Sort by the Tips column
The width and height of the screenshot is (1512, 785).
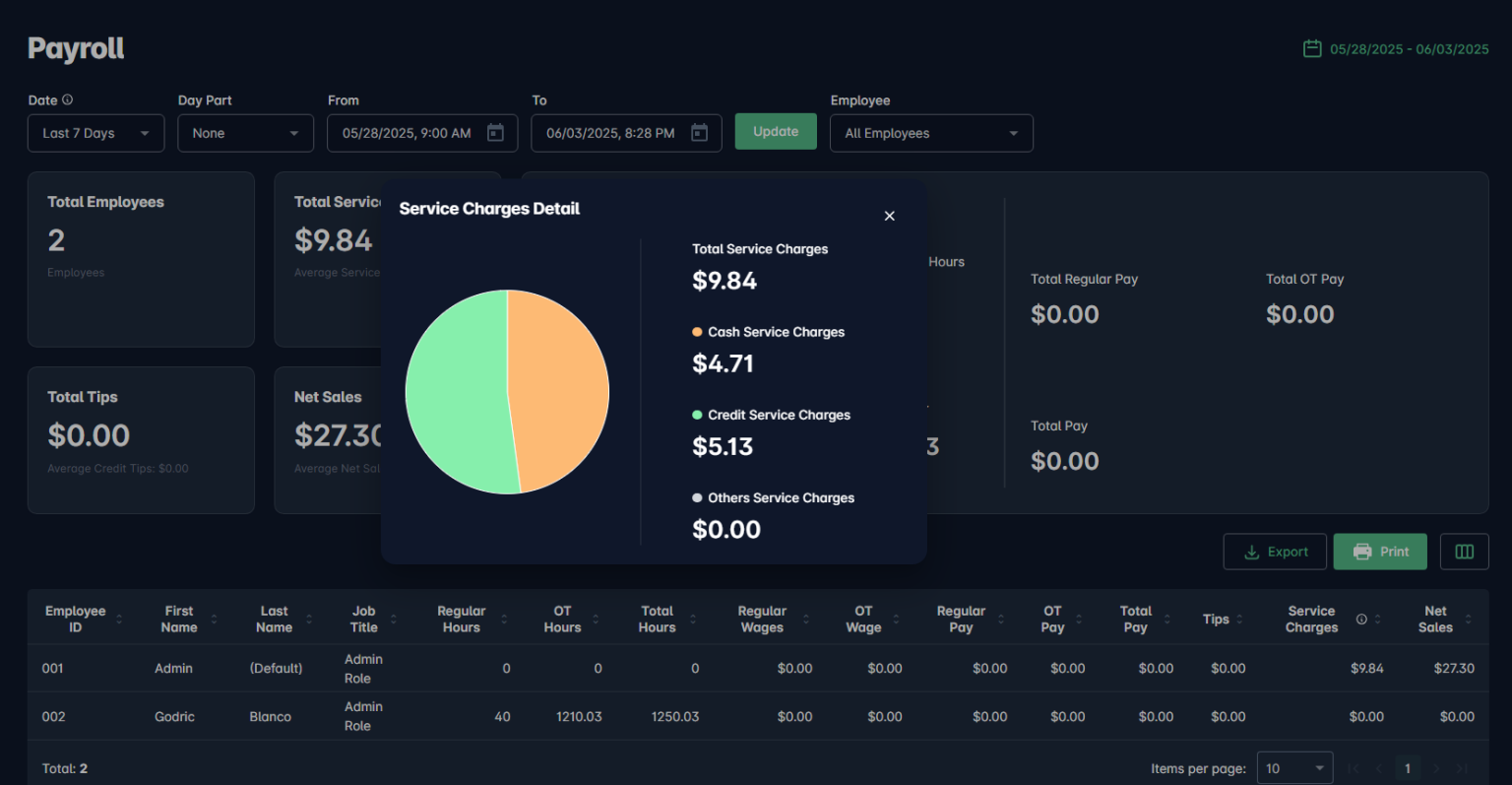pyautogui.click(x=1240, y=620)
